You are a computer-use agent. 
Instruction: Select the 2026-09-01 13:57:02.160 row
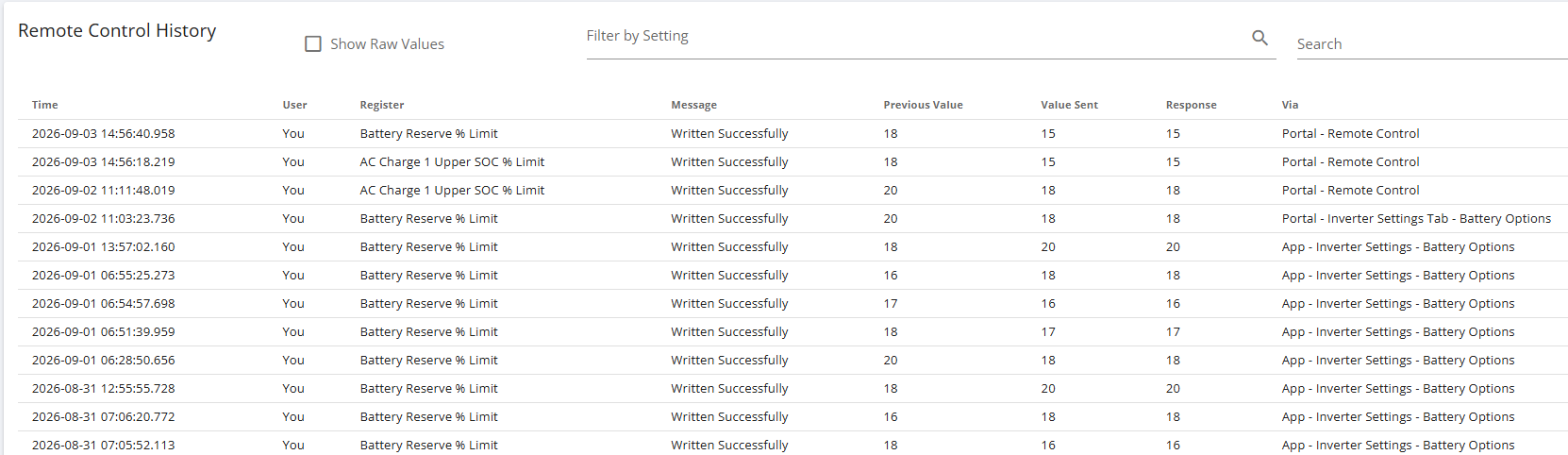(792, 247)
